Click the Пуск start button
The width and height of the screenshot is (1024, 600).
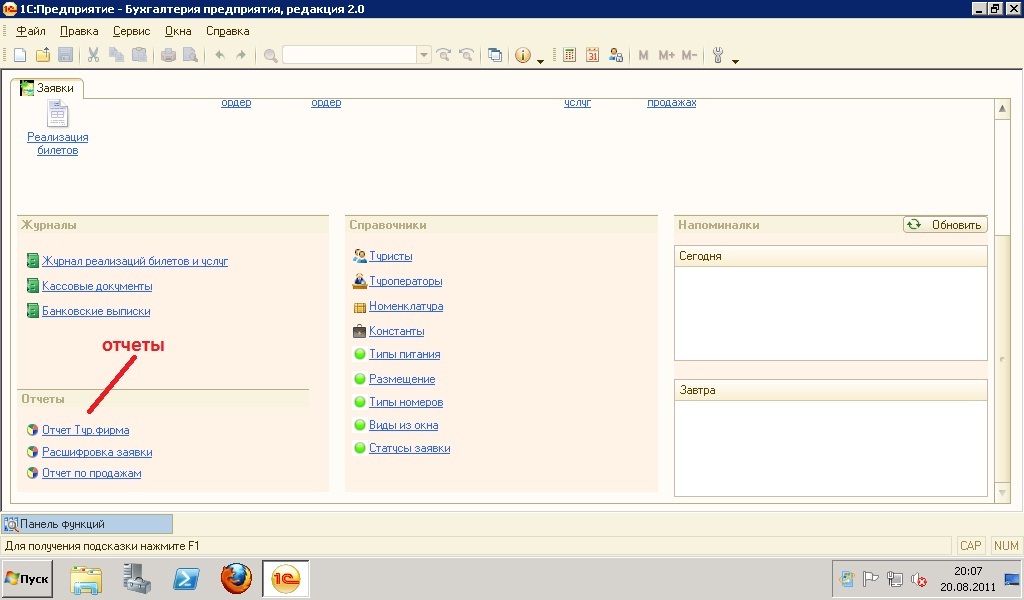click(x=27, y=578)
